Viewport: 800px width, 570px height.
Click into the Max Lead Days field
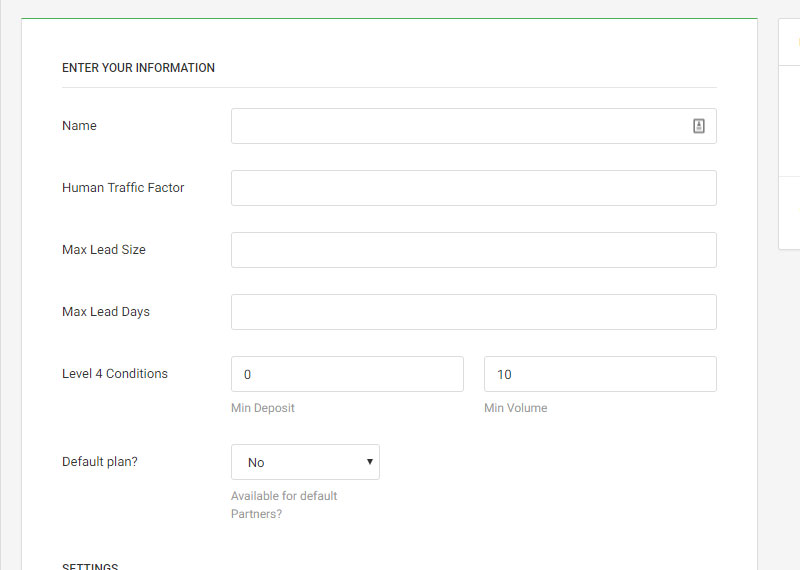(473, 312)
